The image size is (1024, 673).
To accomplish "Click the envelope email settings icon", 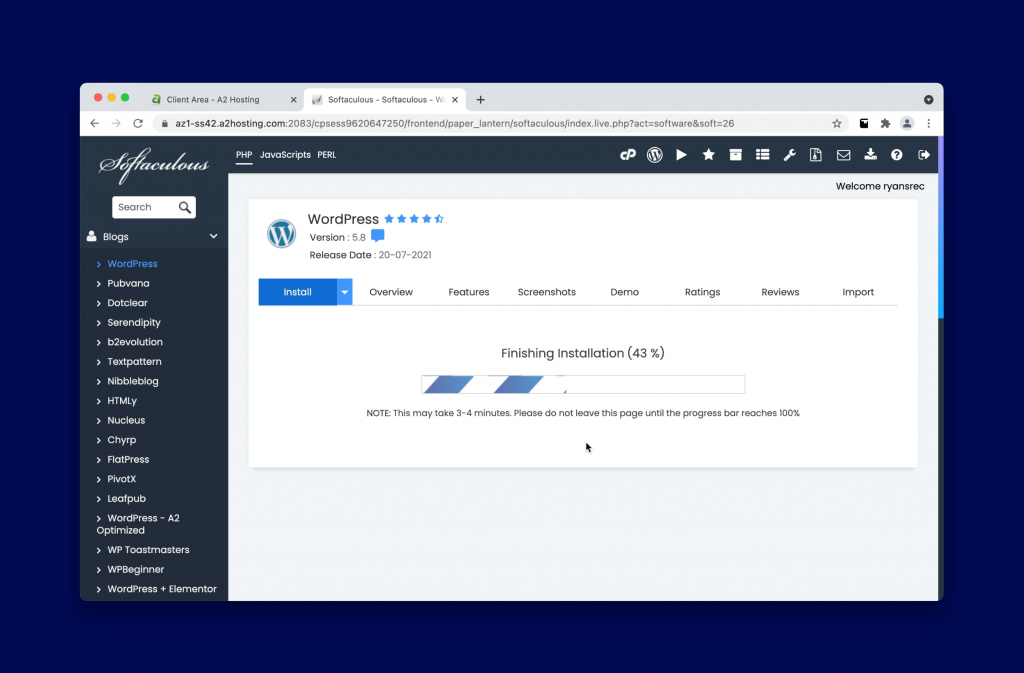I will tap(843, 155).
